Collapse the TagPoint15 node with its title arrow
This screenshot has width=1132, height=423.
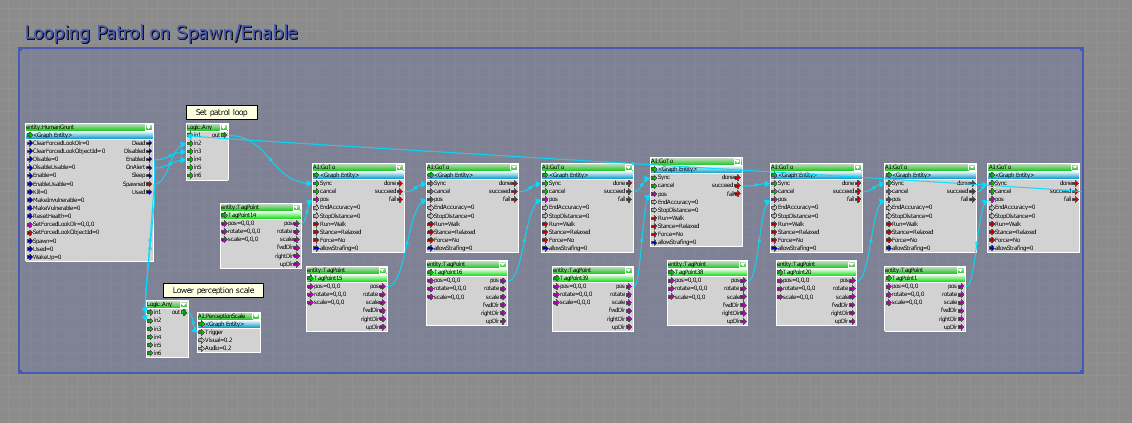tap(383, 271)
